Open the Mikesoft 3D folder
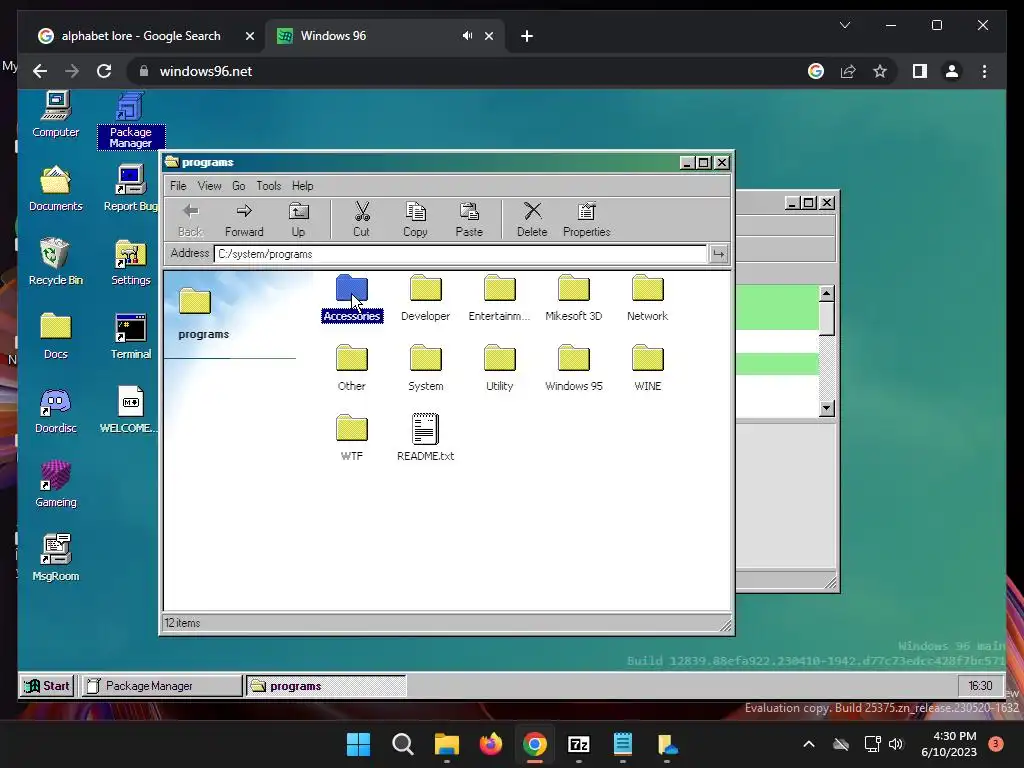This screenshot has width=1024, height=768. pyautogui.click(x=573, y=298)
